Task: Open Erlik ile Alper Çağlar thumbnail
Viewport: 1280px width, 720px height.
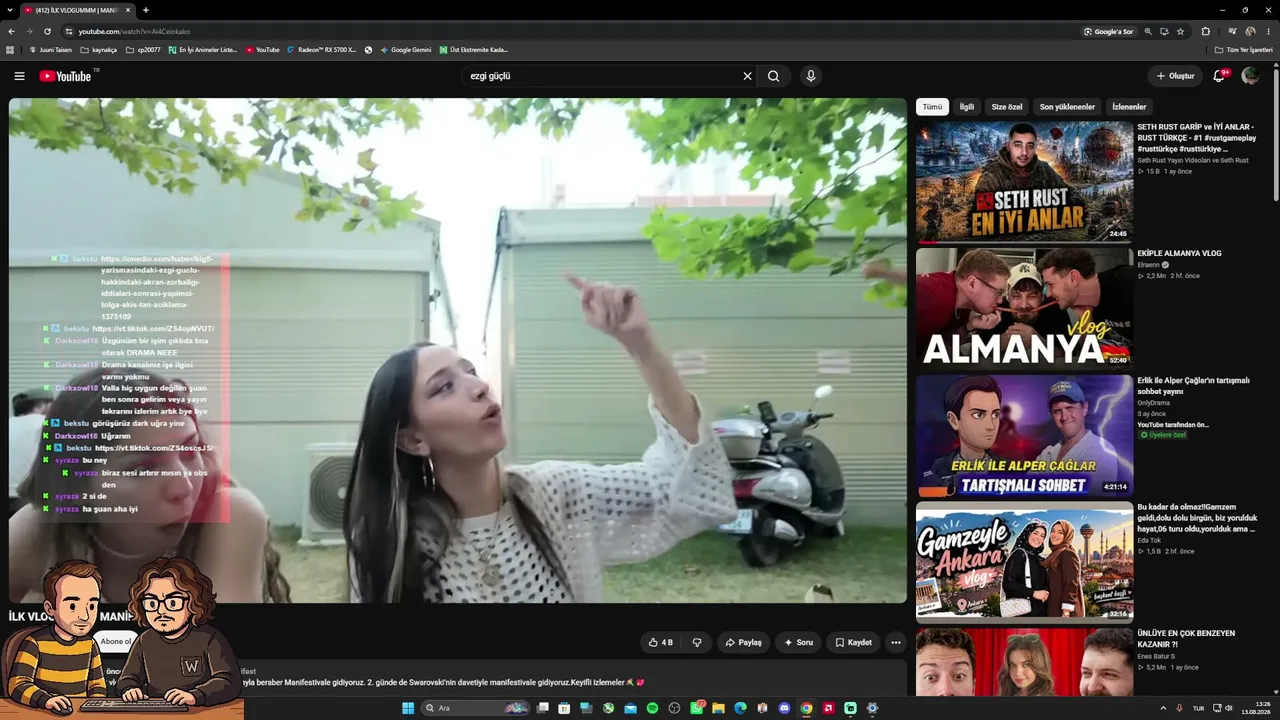Action: coord(1024,435)
